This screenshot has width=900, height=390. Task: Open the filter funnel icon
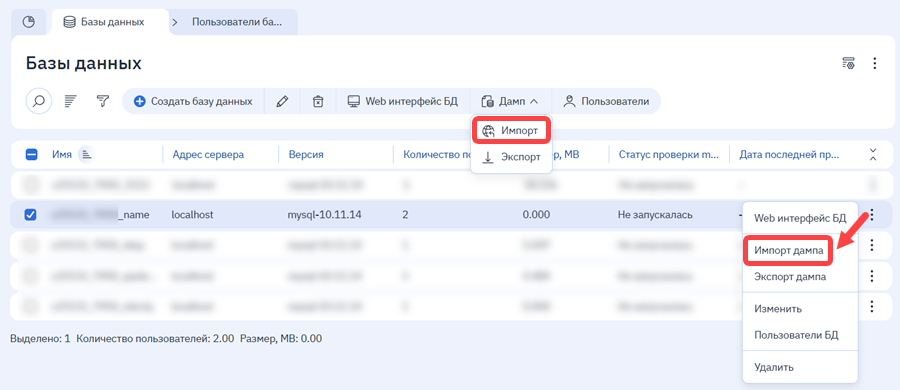102,102
